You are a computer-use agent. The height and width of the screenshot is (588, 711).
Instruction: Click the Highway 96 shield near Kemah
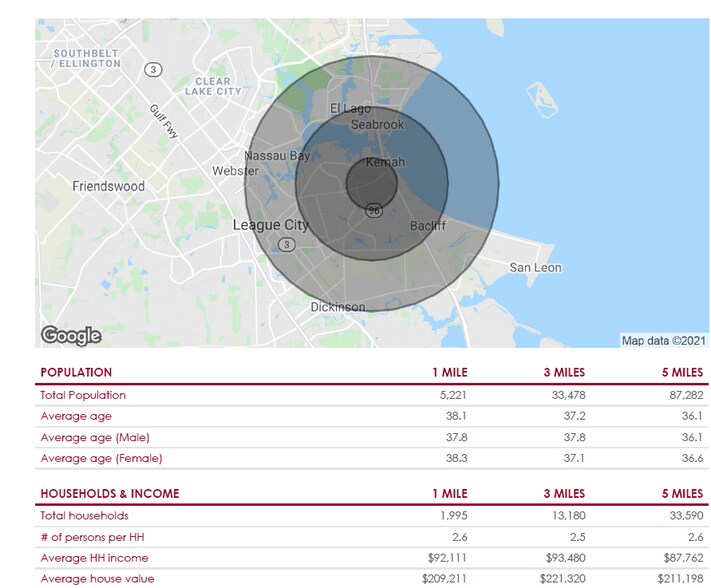click(373, 211)
